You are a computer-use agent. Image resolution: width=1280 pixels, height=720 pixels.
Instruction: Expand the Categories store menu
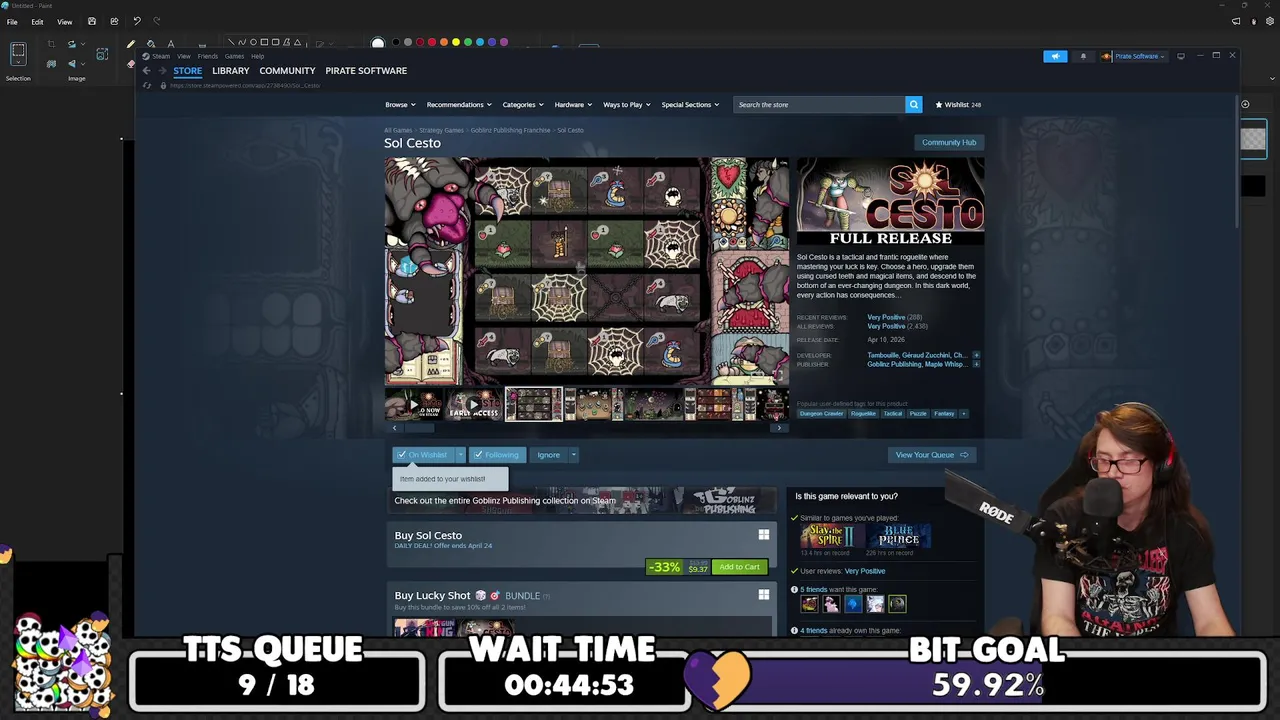tap(523, 104)
